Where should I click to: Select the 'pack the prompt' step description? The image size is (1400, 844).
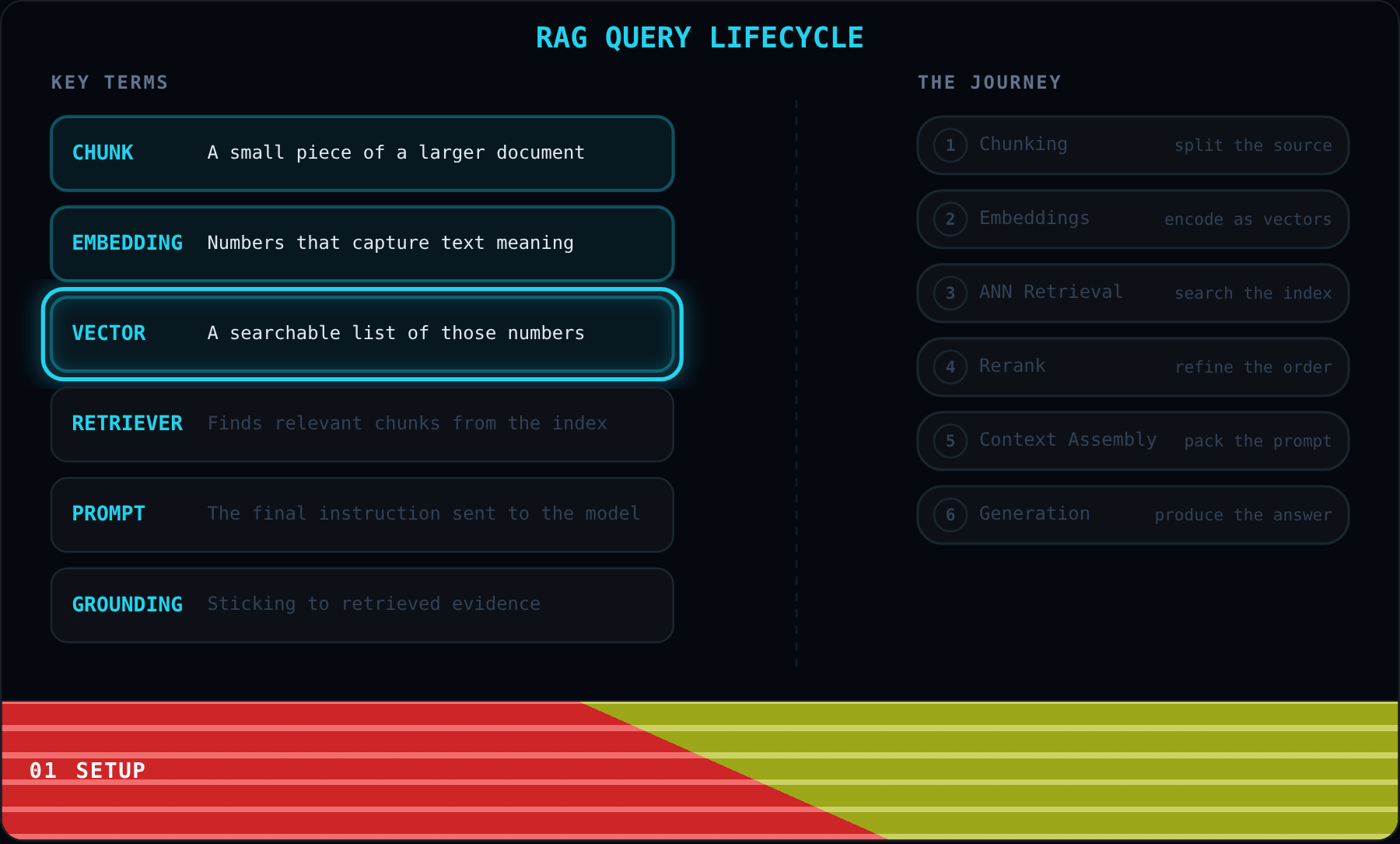pos(1258,441)
